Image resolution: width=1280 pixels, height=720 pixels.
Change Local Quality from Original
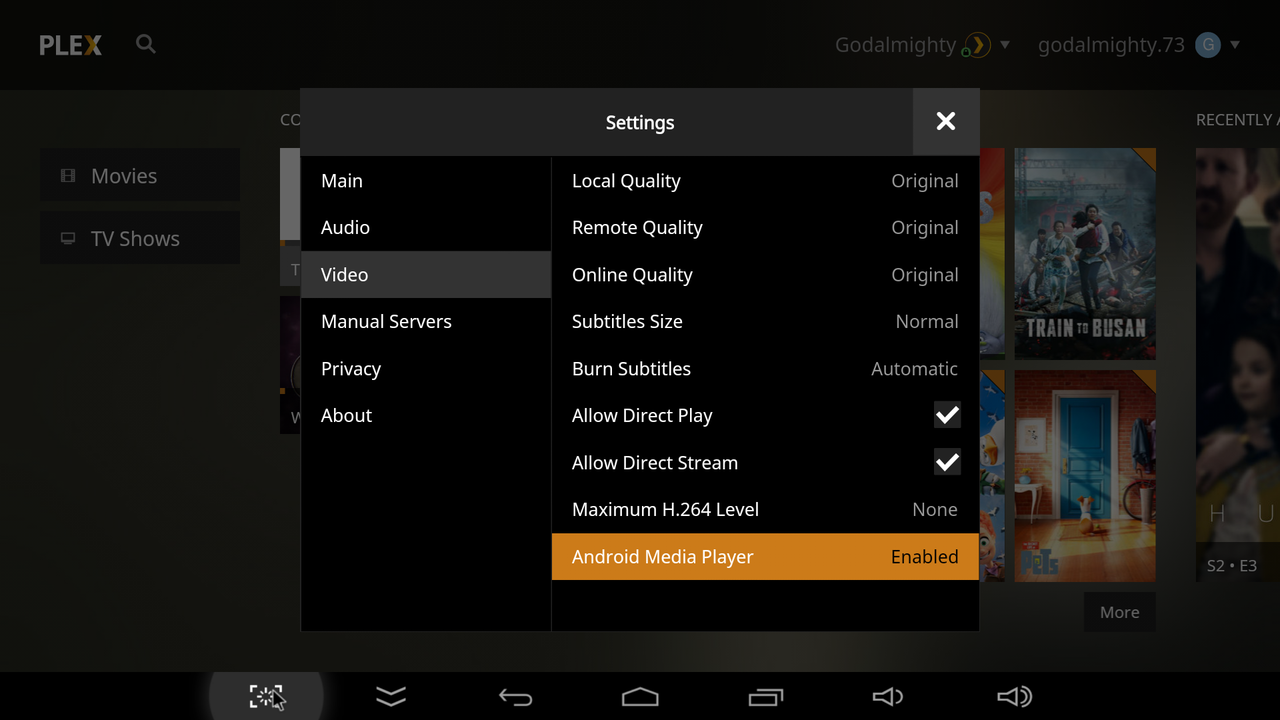click(x=765, y=181)
